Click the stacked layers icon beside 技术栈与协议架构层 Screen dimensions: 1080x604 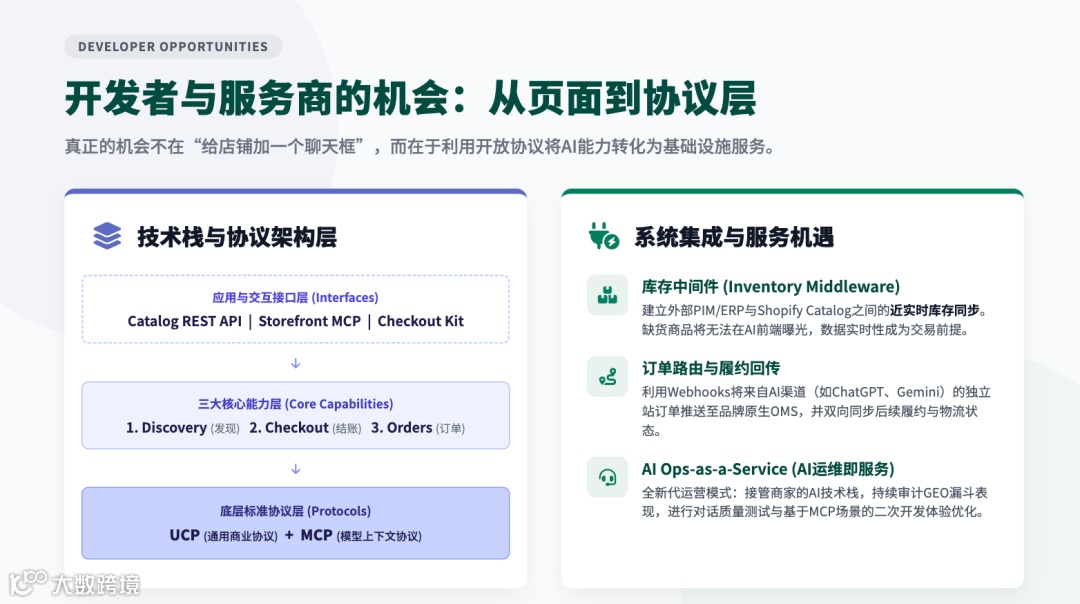(x=107, y=236)
